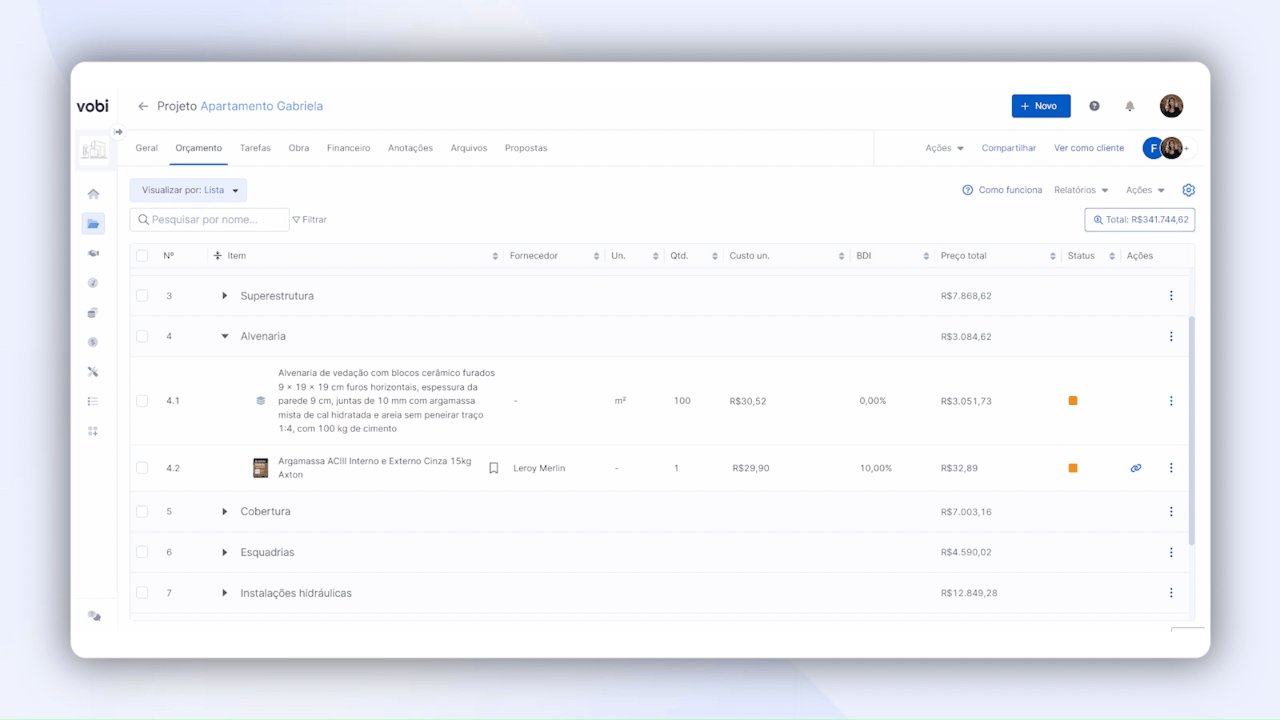Click the back arrow beside Projeto title

click(143, 106)
